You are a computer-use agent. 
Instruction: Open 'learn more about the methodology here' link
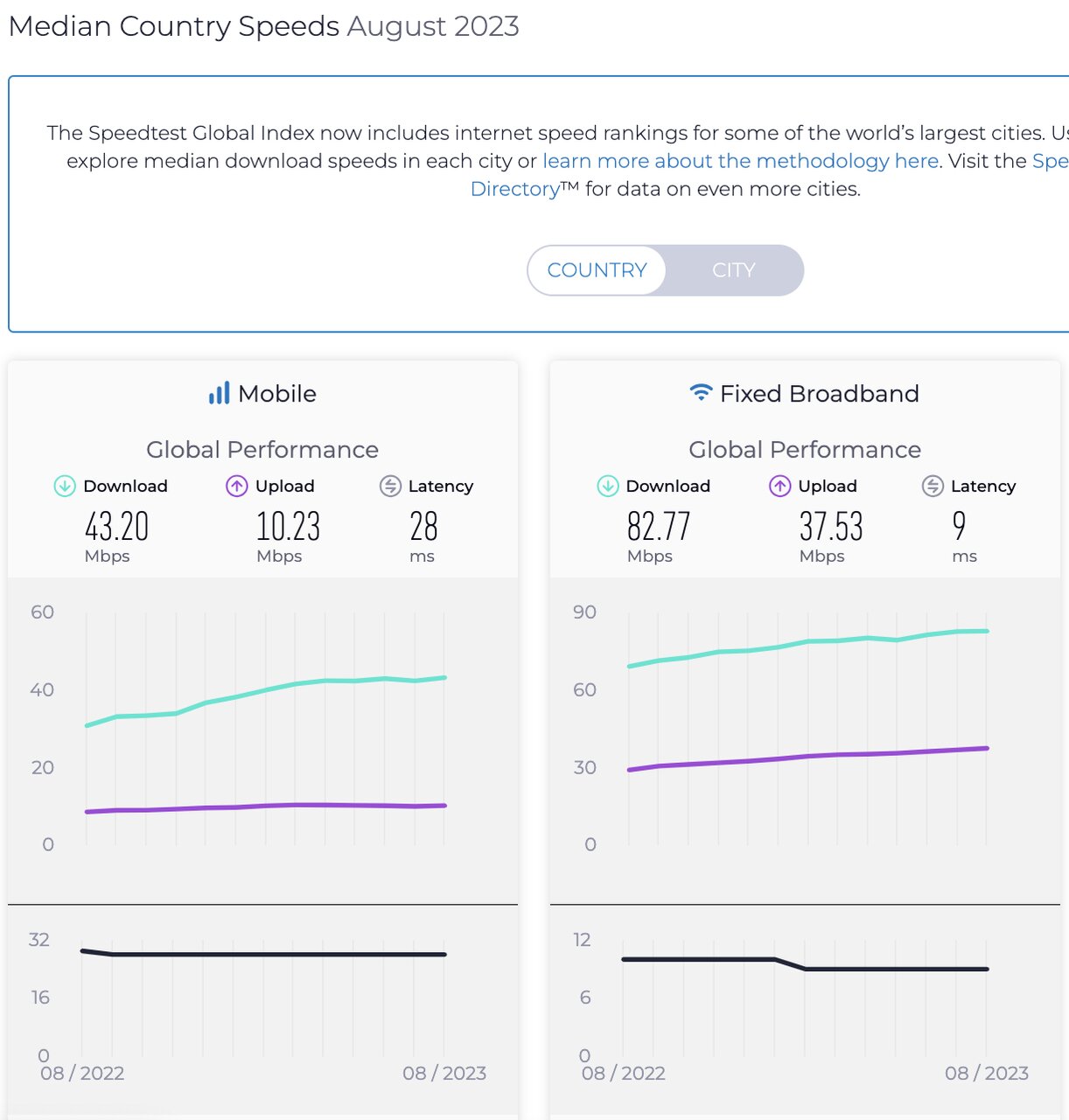pyautogui.click(x=740, y=161)
